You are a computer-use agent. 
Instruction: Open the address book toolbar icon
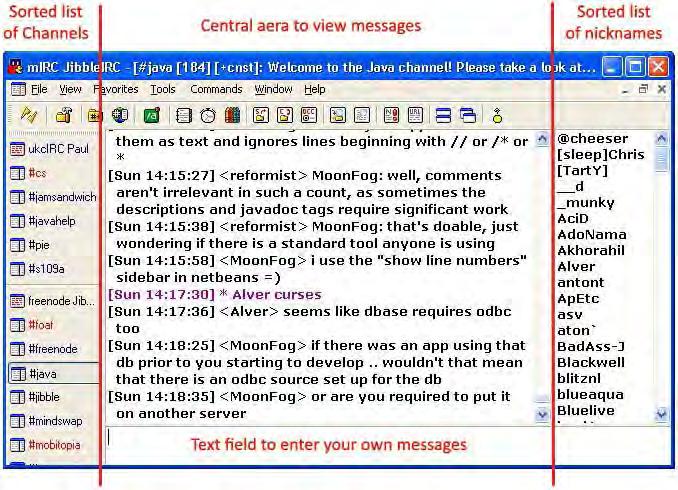click(184, 115)
